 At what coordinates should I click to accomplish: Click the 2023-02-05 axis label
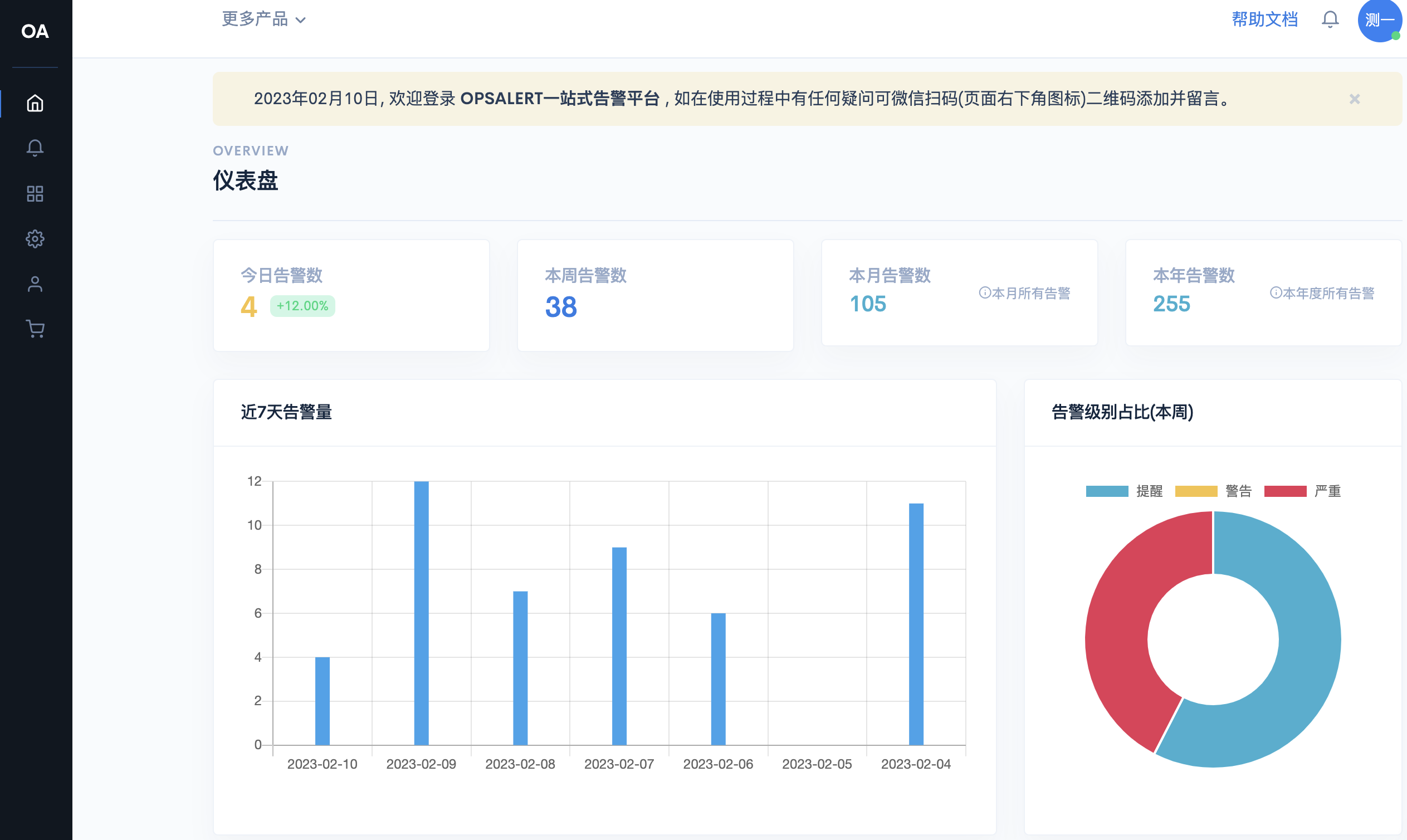click(x=817, y=764)
